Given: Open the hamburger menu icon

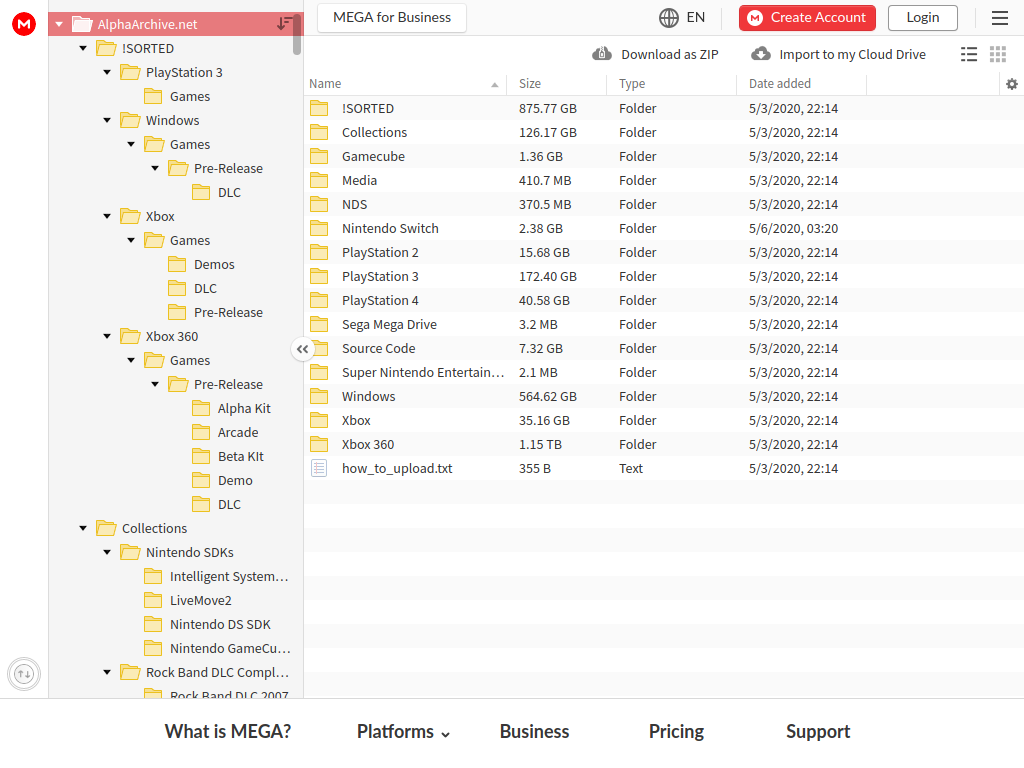Looking at the screenshot, I should pos(1000,18).
